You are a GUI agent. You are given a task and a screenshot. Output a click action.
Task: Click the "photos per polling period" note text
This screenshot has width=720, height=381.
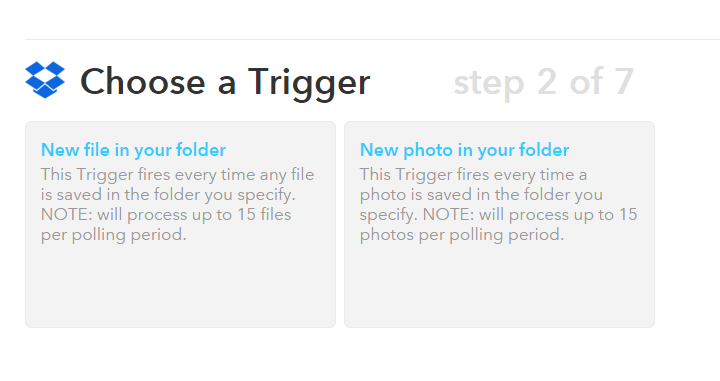[461, 235]
